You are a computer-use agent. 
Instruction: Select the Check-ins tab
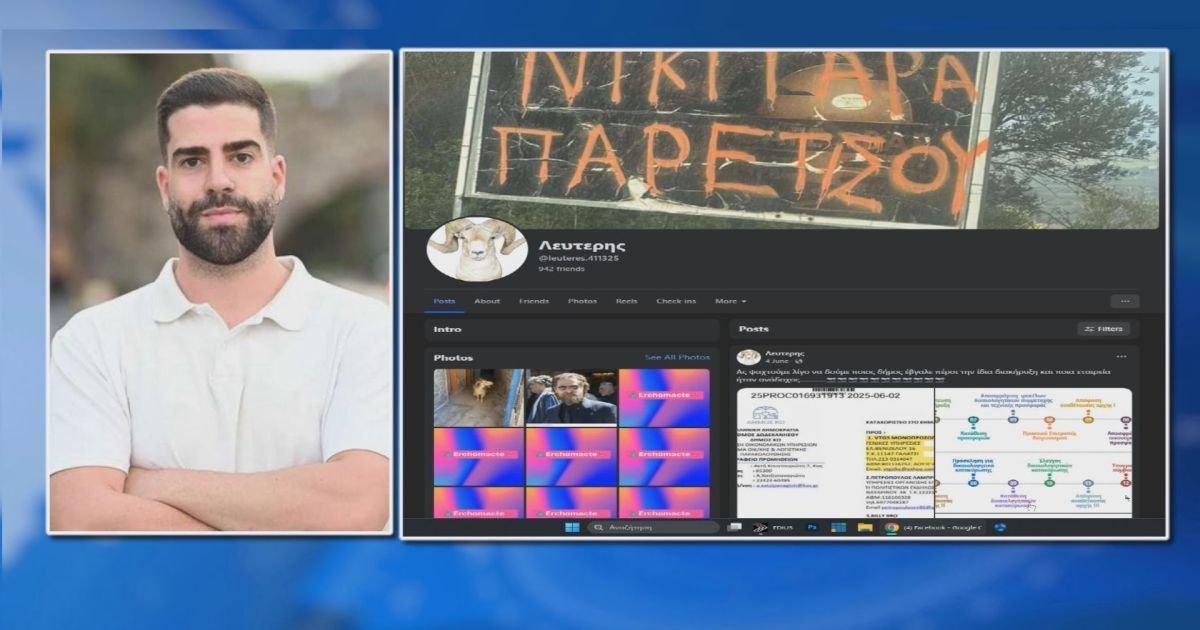(x=676, y=301)
